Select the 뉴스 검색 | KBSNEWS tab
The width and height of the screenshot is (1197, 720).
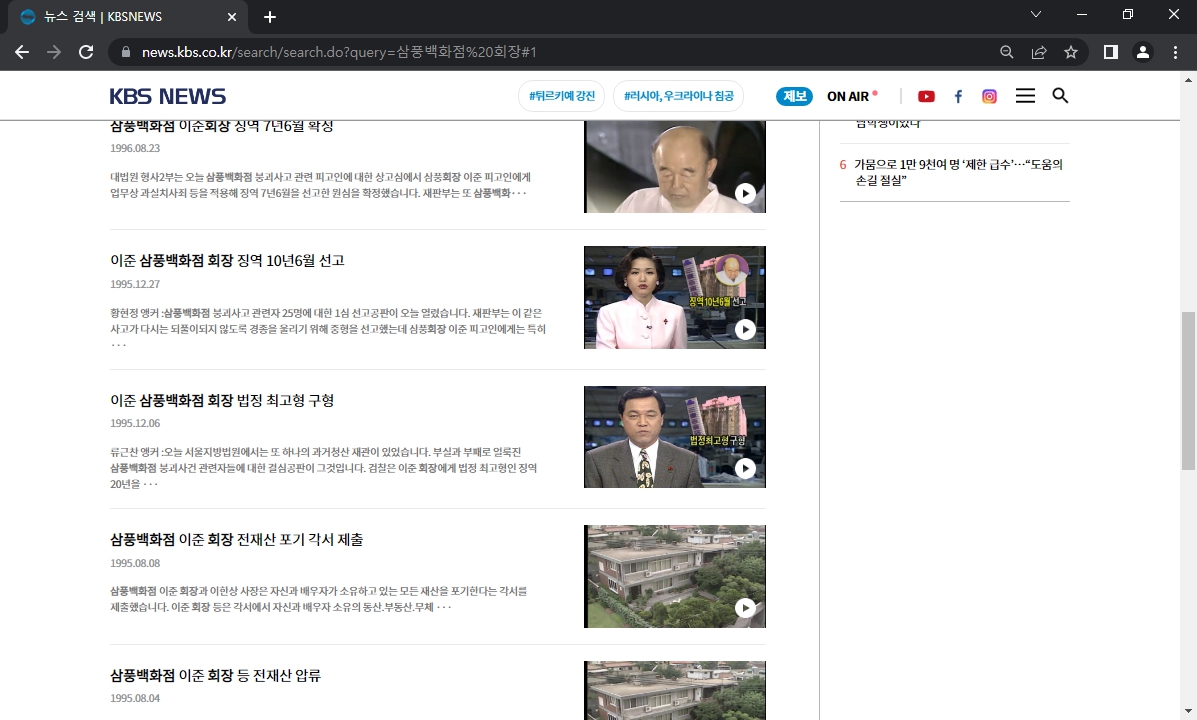(126, 17)
